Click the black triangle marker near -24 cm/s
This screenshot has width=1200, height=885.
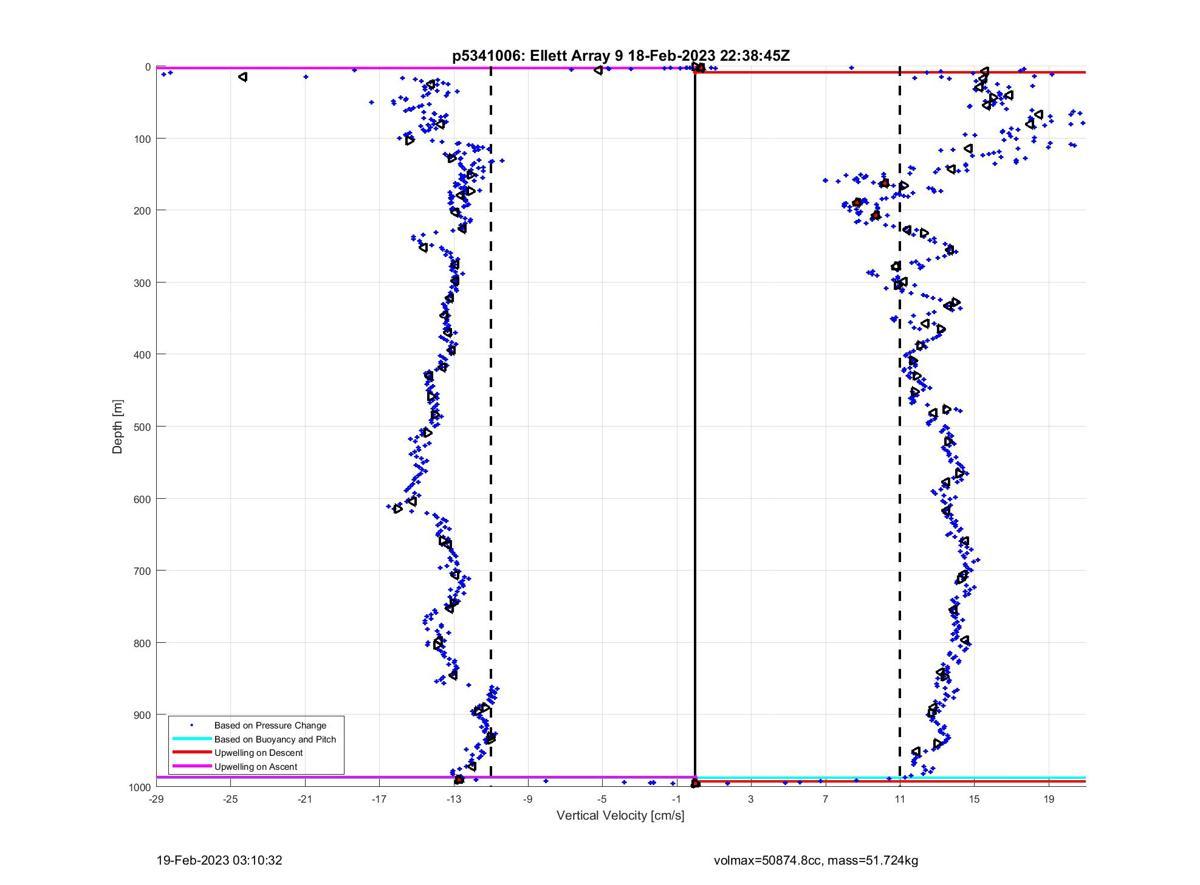(x=243, y=77)
